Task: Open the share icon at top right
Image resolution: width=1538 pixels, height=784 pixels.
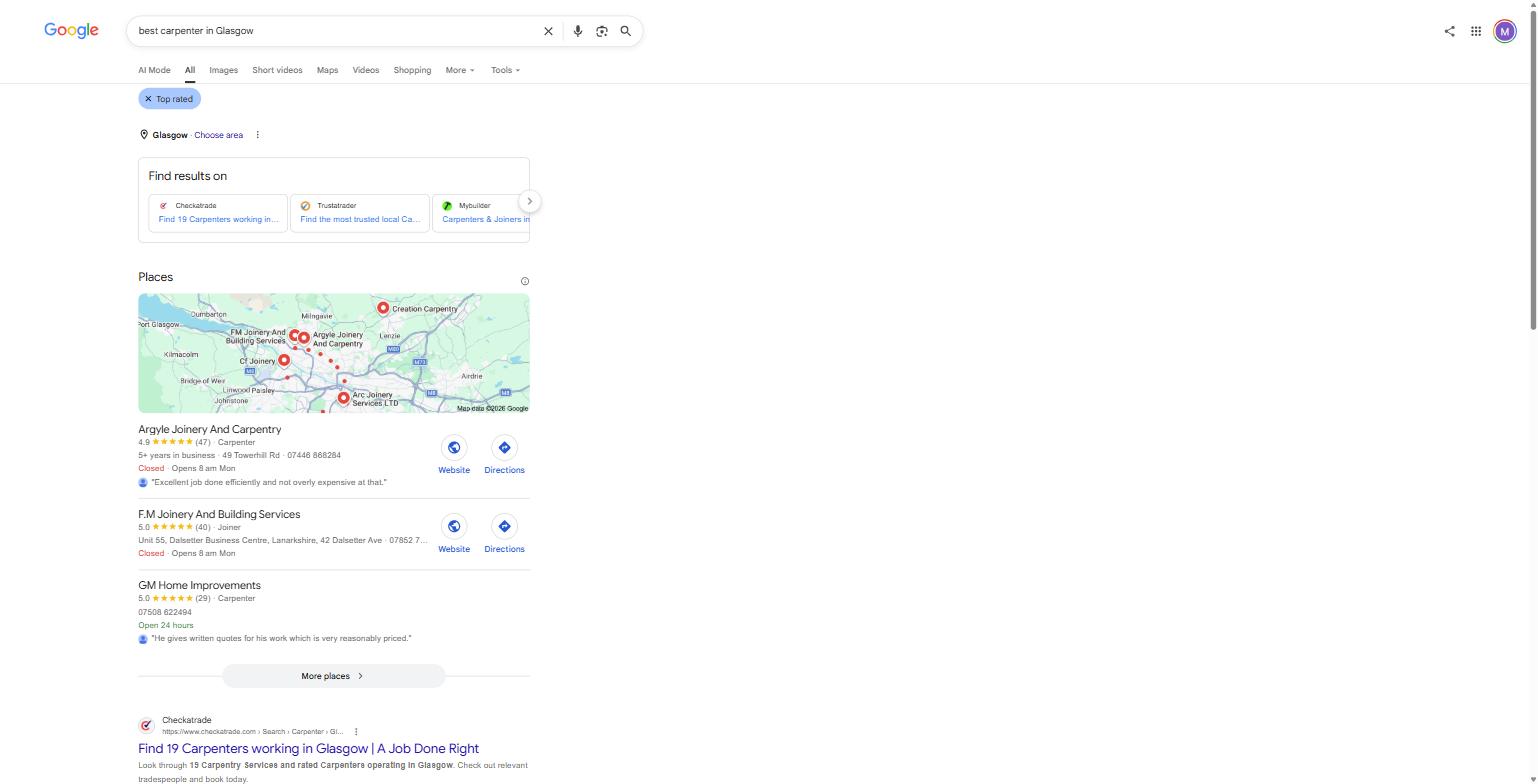Action: [1449, 31]
